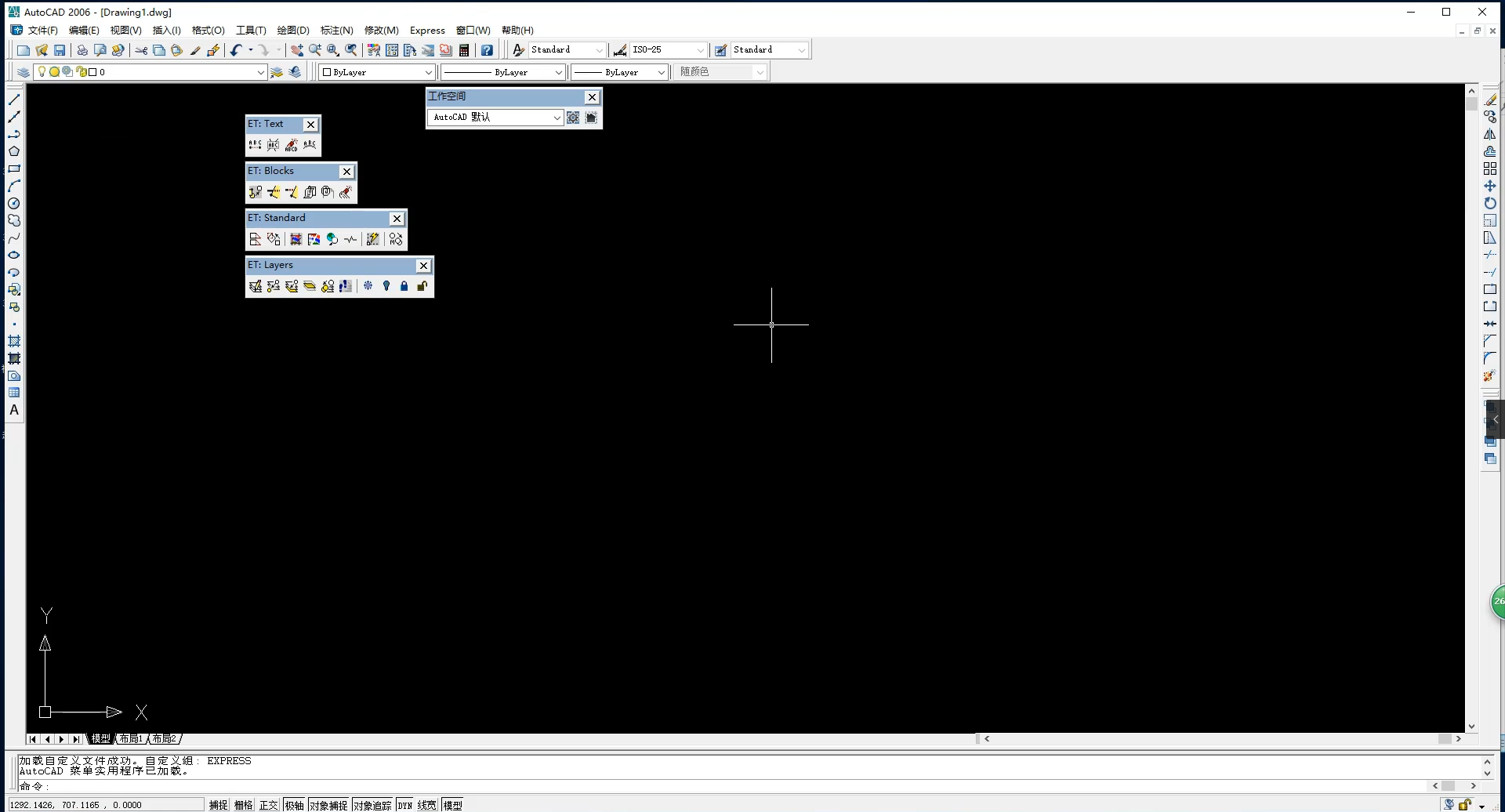
Task: Open the Express menu
Action: coord(427,31)
